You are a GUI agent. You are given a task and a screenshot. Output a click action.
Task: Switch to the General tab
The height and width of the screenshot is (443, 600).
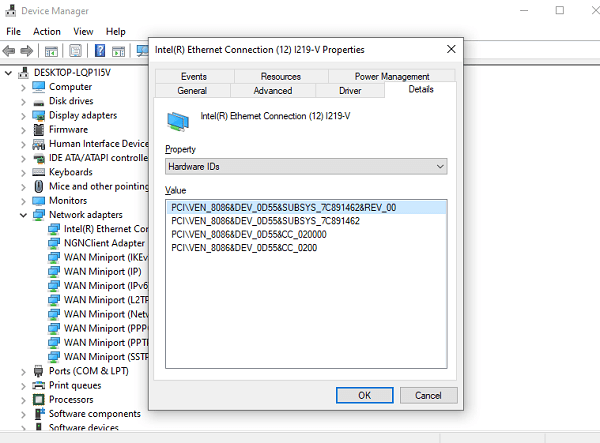(x=192, y=91)
